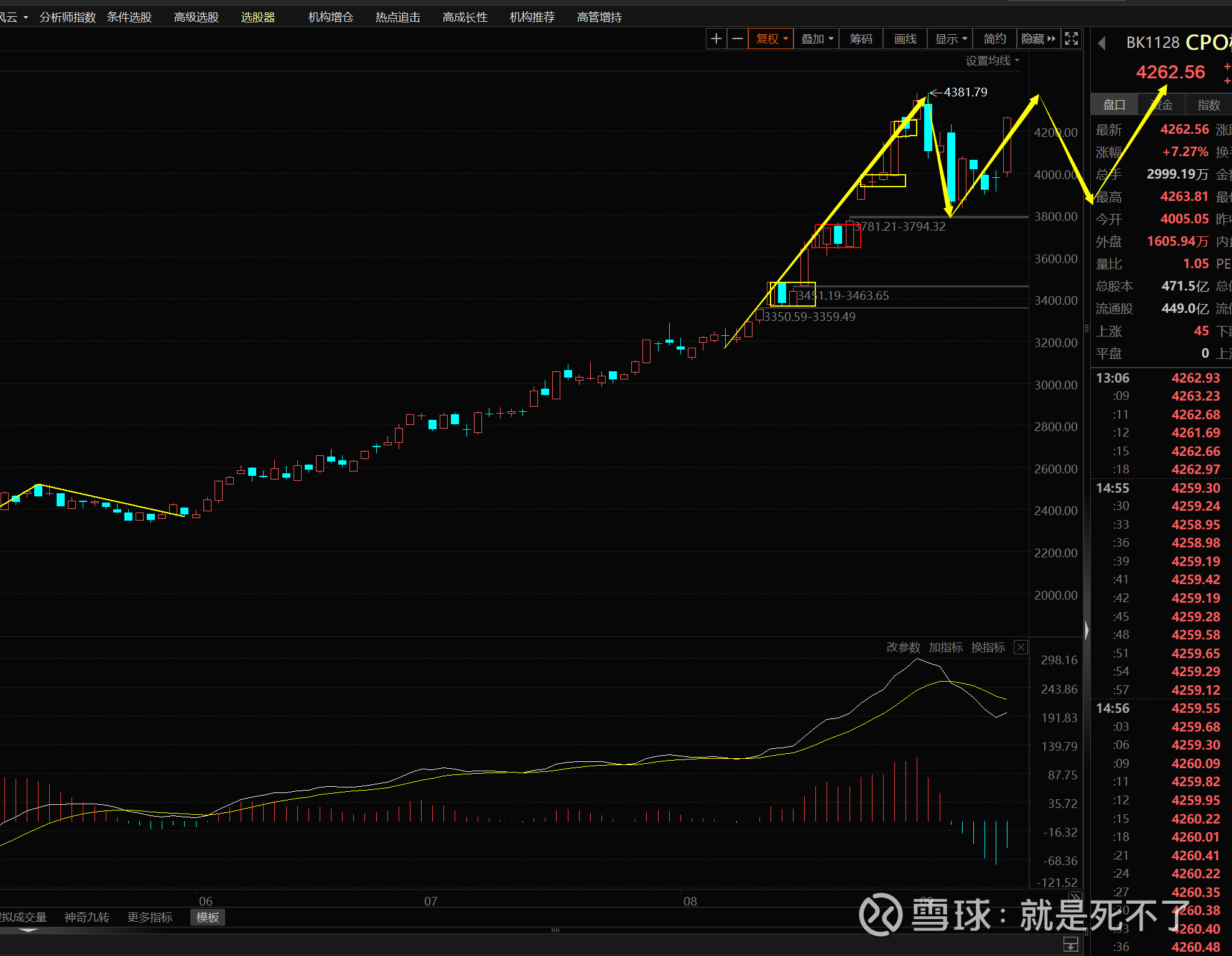Click the 换指标 change indicator link
1232x956 pixels.
coord(988,647)
